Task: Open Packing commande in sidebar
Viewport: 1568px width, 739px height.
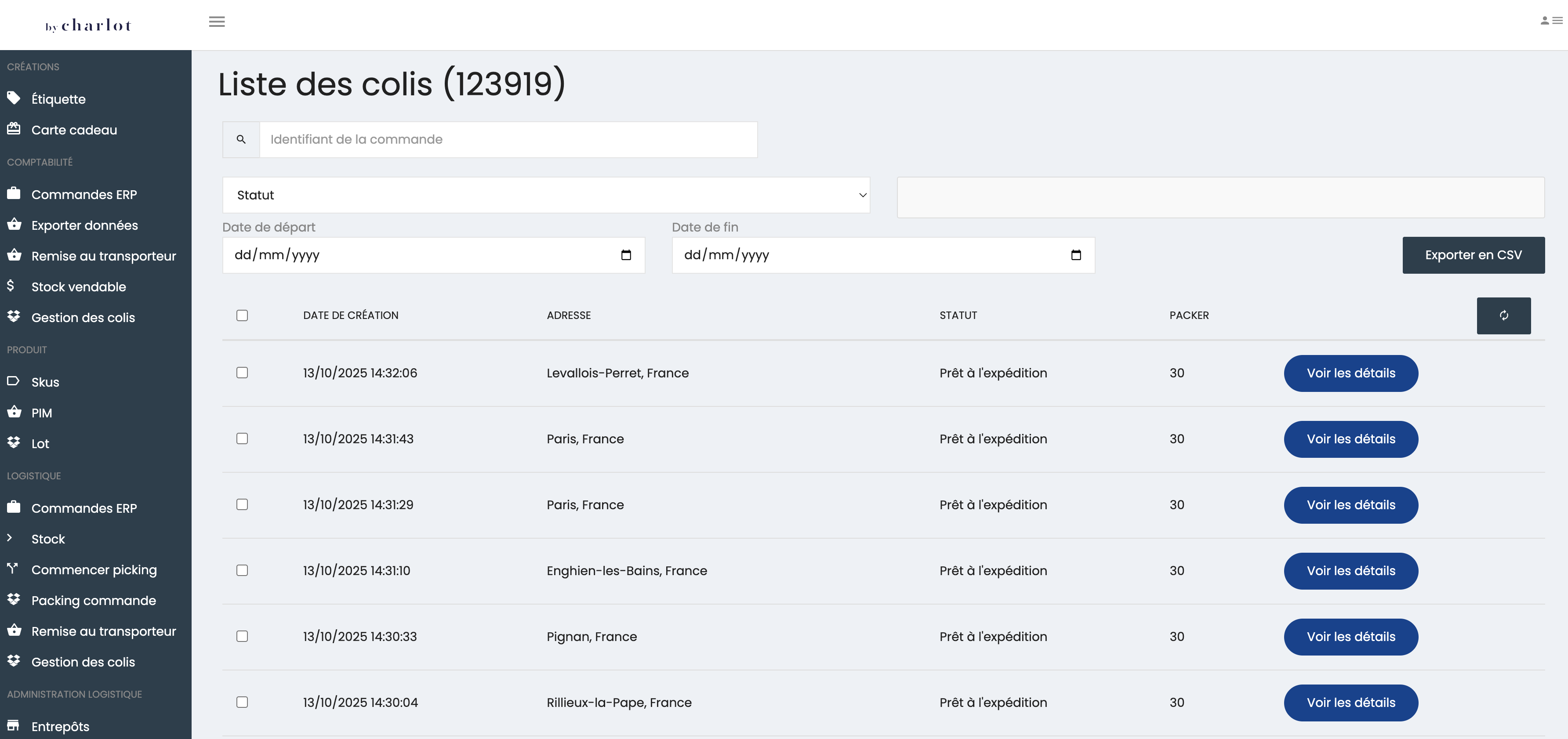Action: point(94,600)
